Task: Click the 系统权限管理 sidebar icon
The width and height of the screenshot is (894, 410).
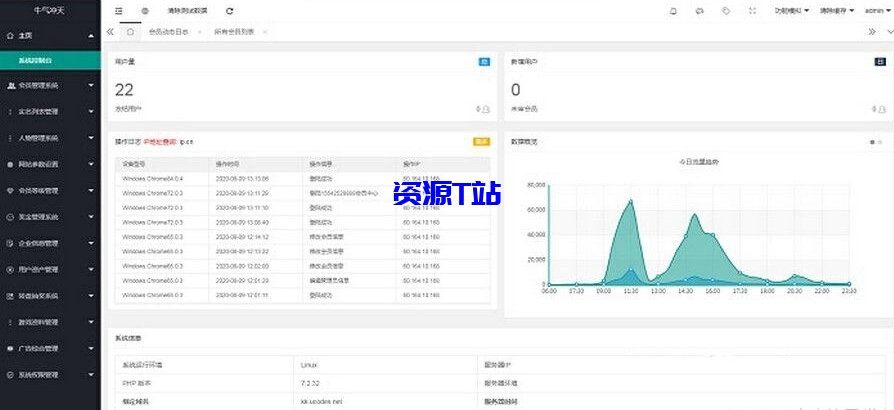Action: click(10, 375)
